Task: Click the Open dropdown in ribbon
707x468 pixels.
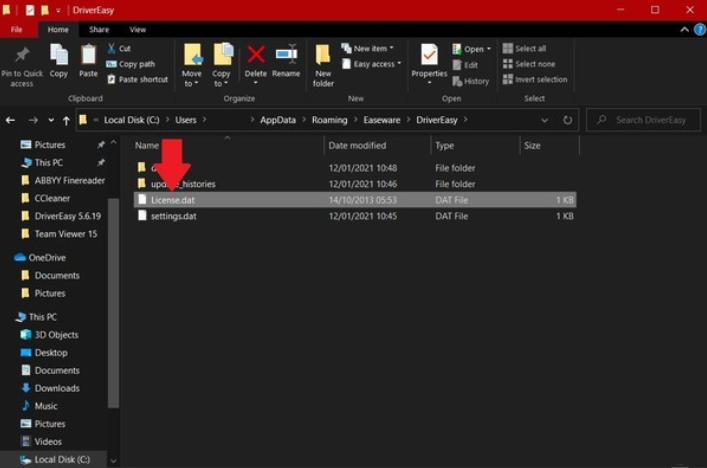Action: click(x=472, y=49)
